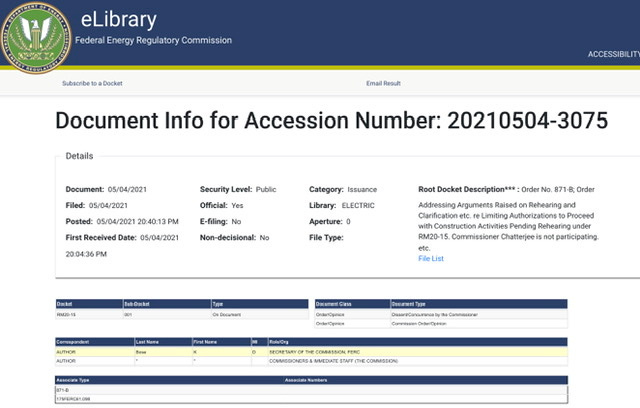Click the eLibrary site title
The width and height of the screenshot is (640, 408).
coord(119,20)
